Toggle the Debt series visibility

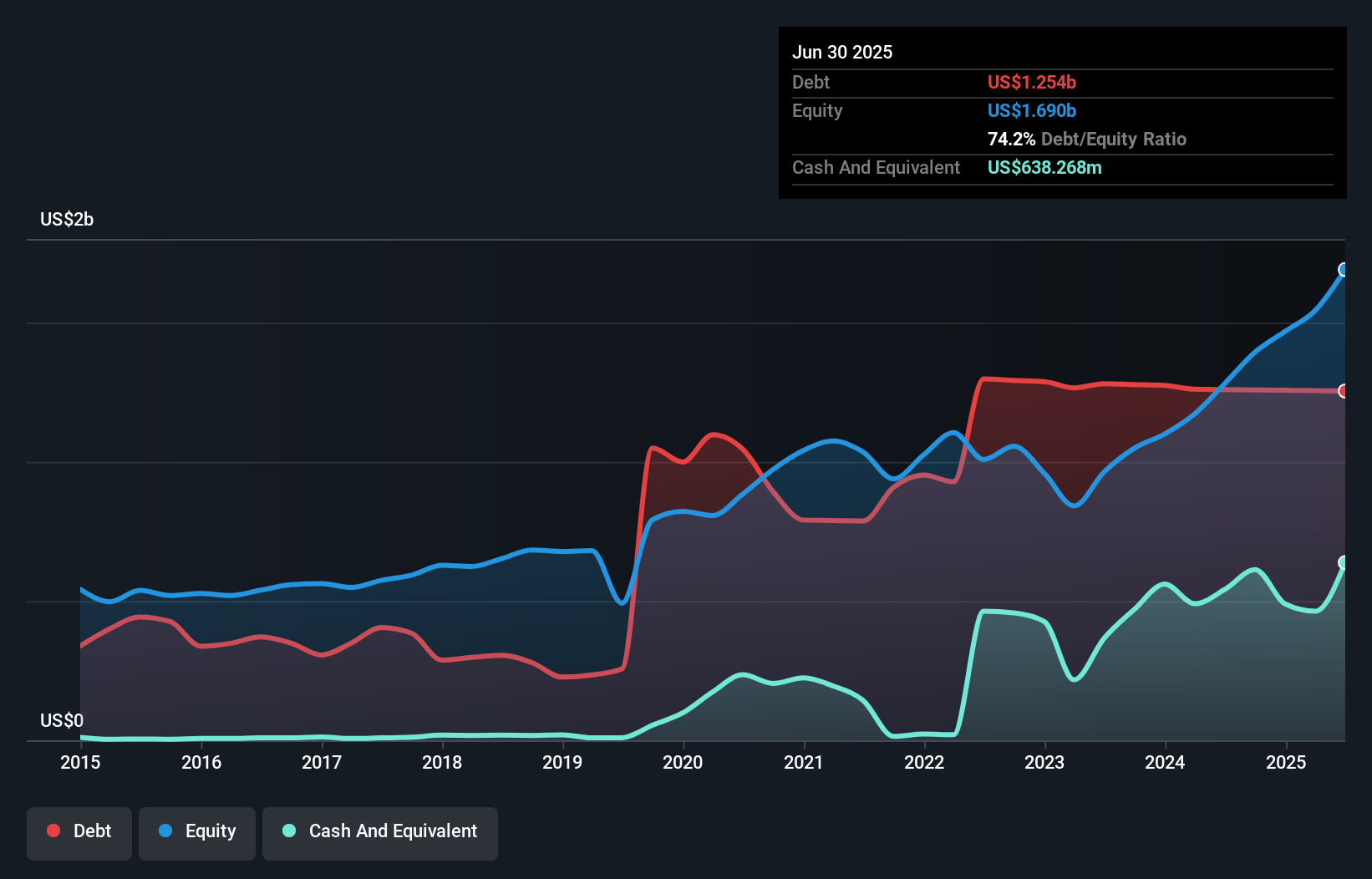pyautogui.click(x=79, y=831)
